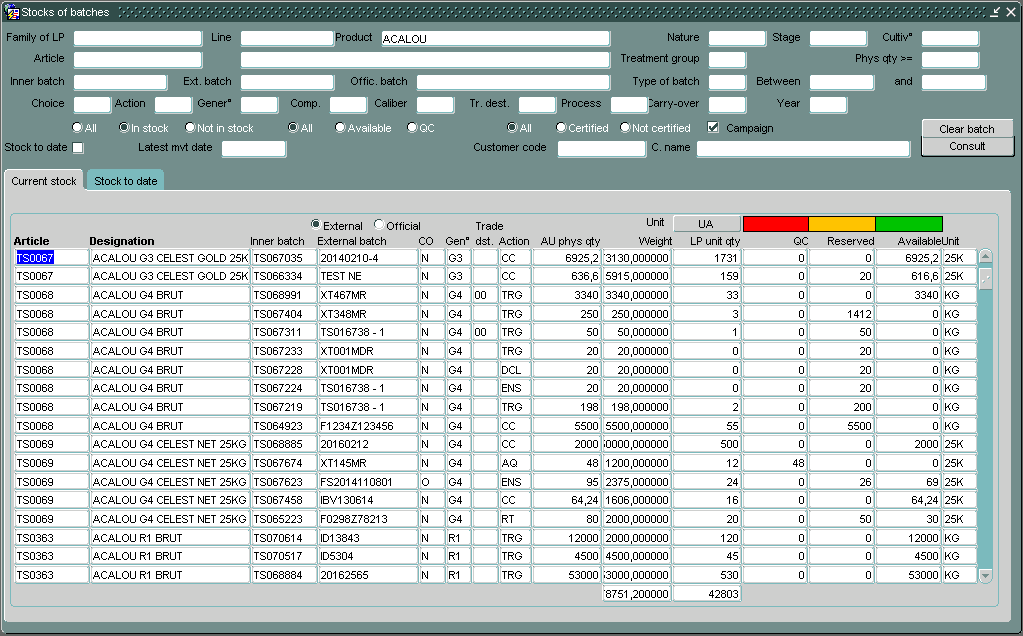Click the Year input field
This screenshot has width=1023, height=636.
(829, 104)
